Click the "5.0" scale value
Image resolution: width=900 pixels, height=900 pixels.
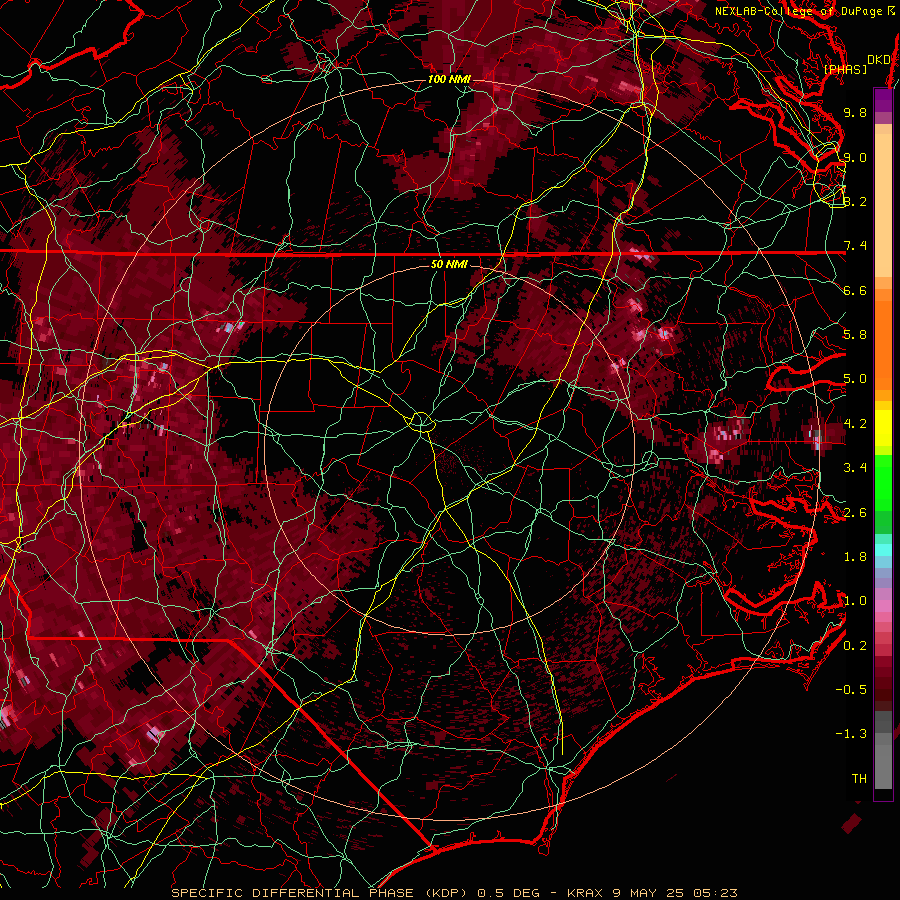click(x=855, y=379)
